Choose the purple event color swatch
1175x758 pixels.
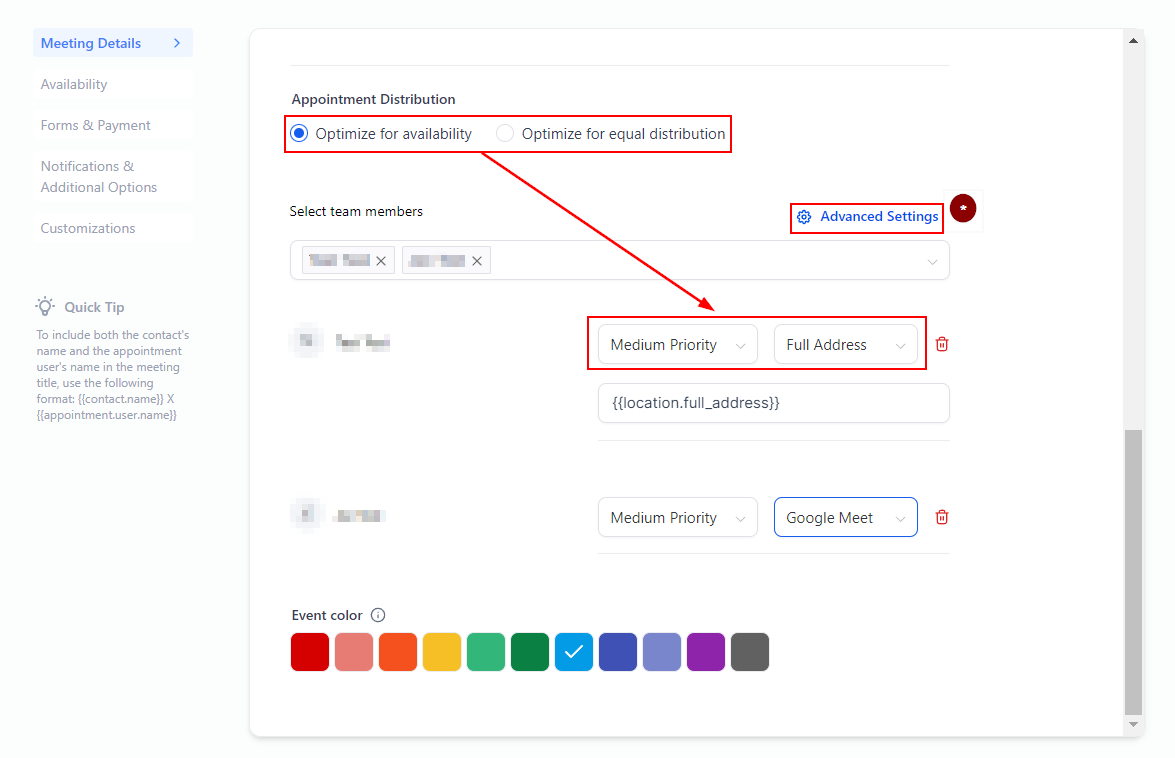click(x=706, y=652)
